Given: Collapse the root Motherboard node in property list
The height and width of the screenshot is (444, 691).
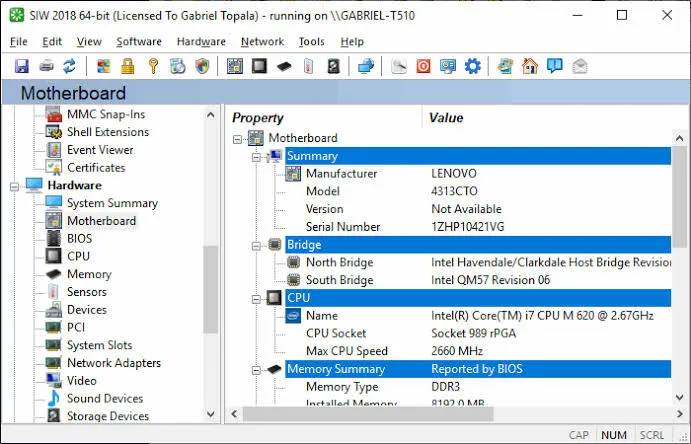Looking at the screenshot, I should coord(237,139).
